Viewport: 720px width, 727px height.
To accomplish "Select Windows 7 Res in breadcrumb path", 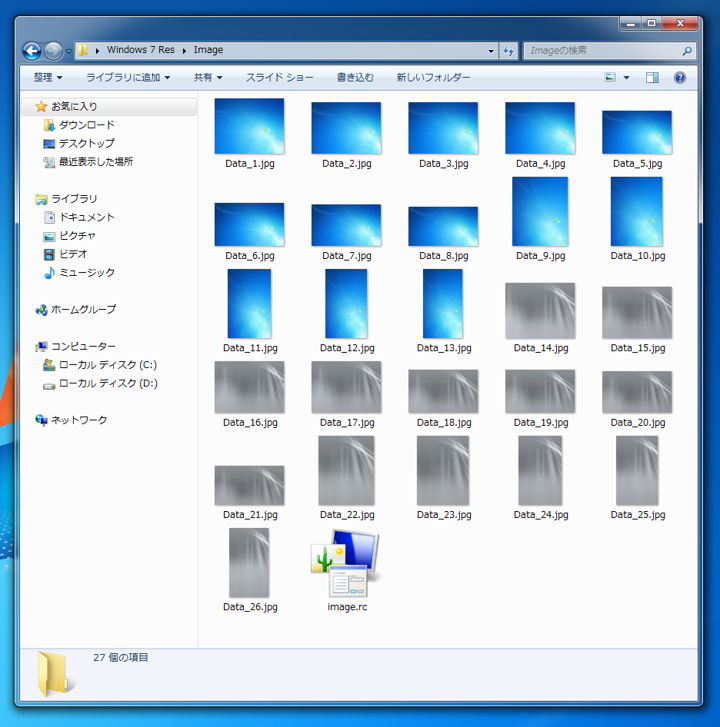I will [x=140, y=50].
